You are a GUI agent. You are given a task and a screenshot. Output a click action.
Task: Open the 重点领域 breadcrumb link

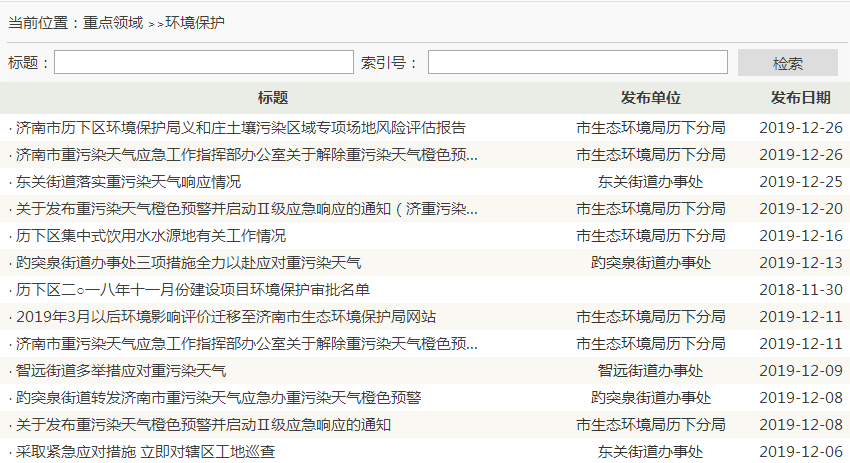coord(113,23)
